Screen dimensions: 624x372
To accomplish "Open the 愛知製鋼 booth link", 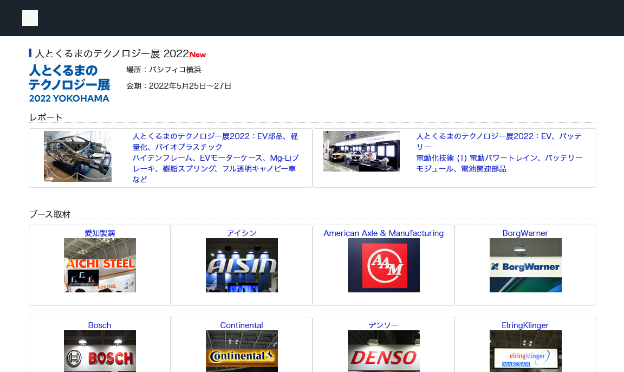I will pos(100,233).
